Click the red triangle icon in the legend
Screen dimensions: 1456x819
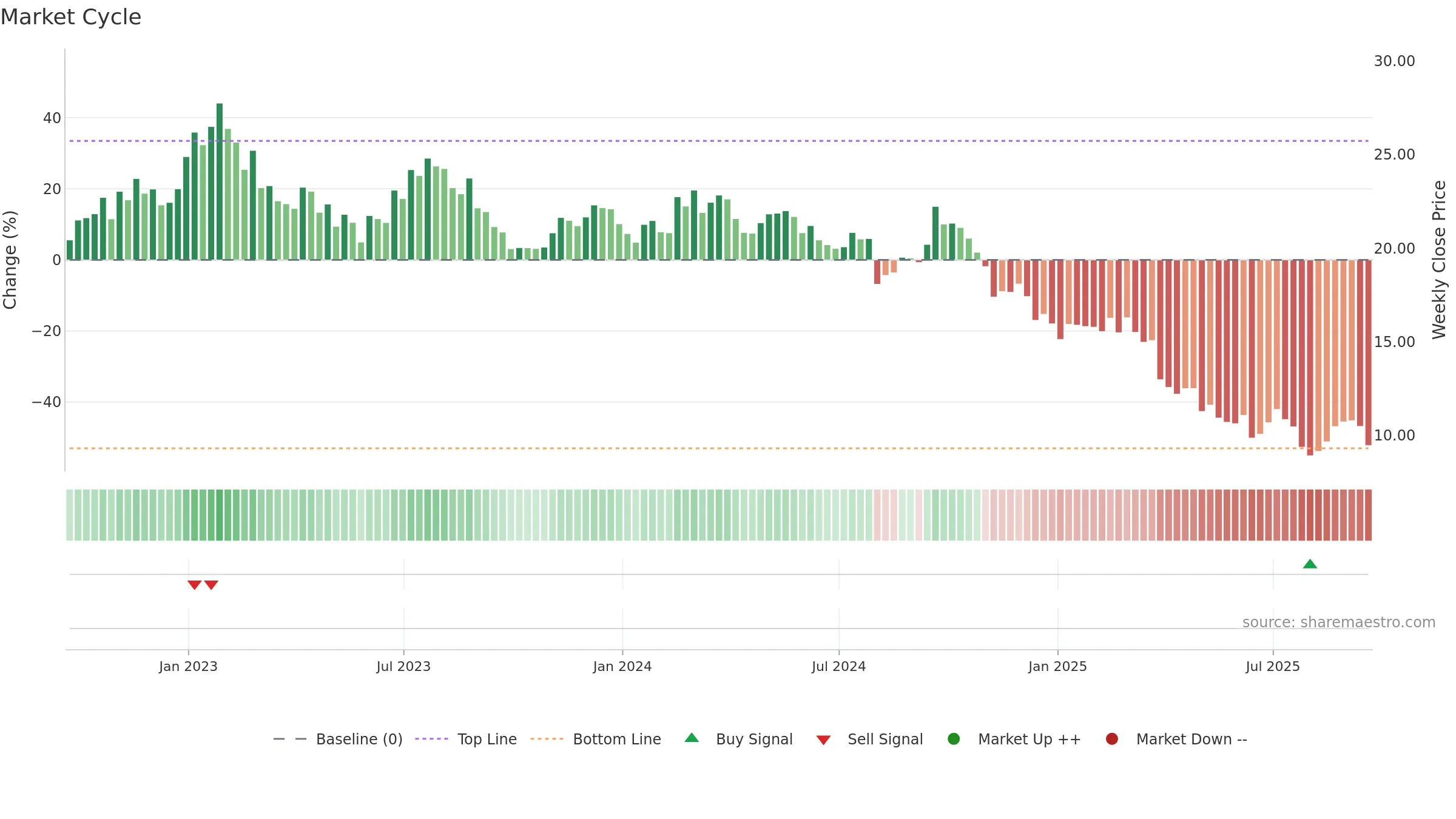(x=823, y=740)
